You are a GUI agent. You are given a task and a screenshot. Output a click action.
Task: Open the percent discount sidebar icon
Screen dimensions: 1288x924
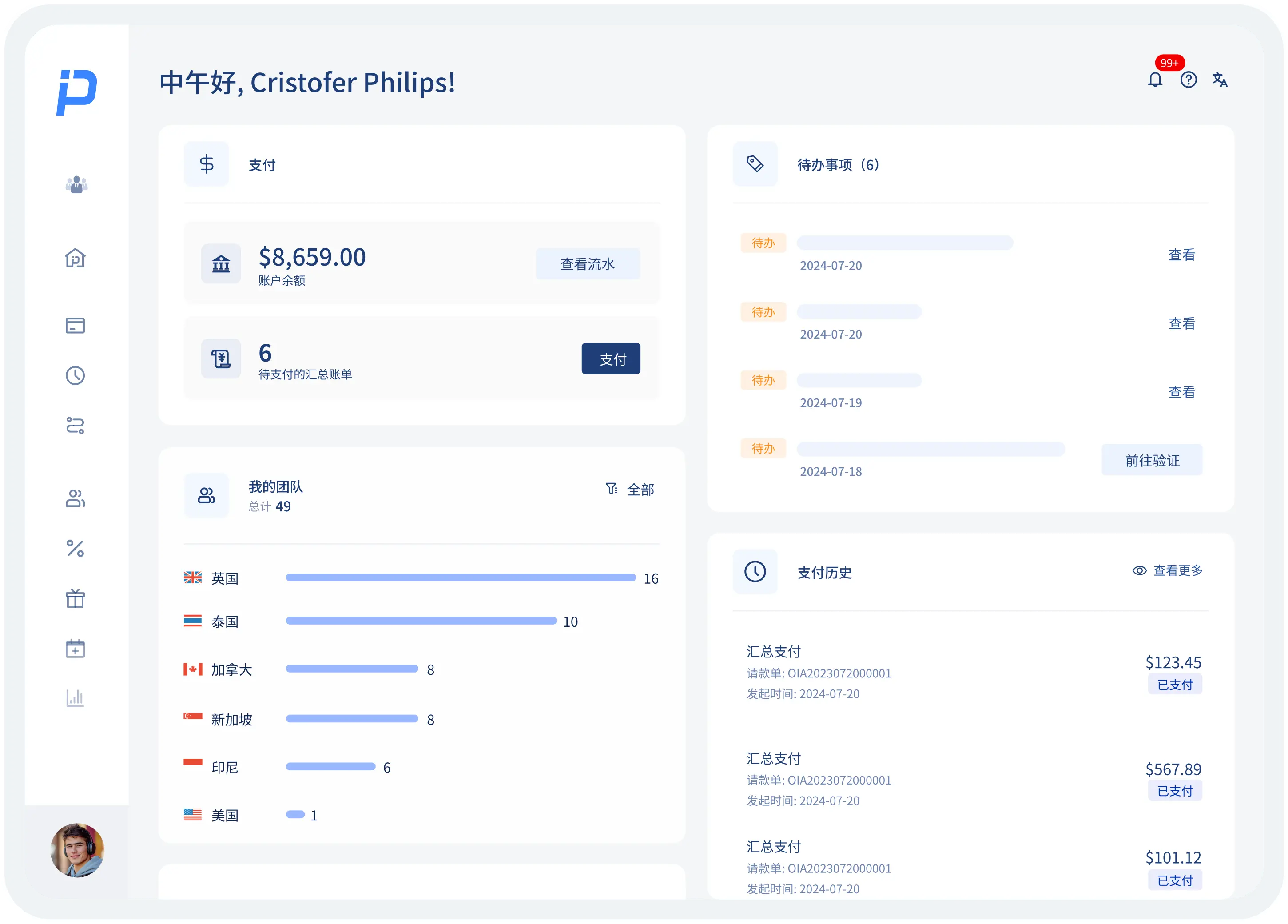tap(75, 548)
